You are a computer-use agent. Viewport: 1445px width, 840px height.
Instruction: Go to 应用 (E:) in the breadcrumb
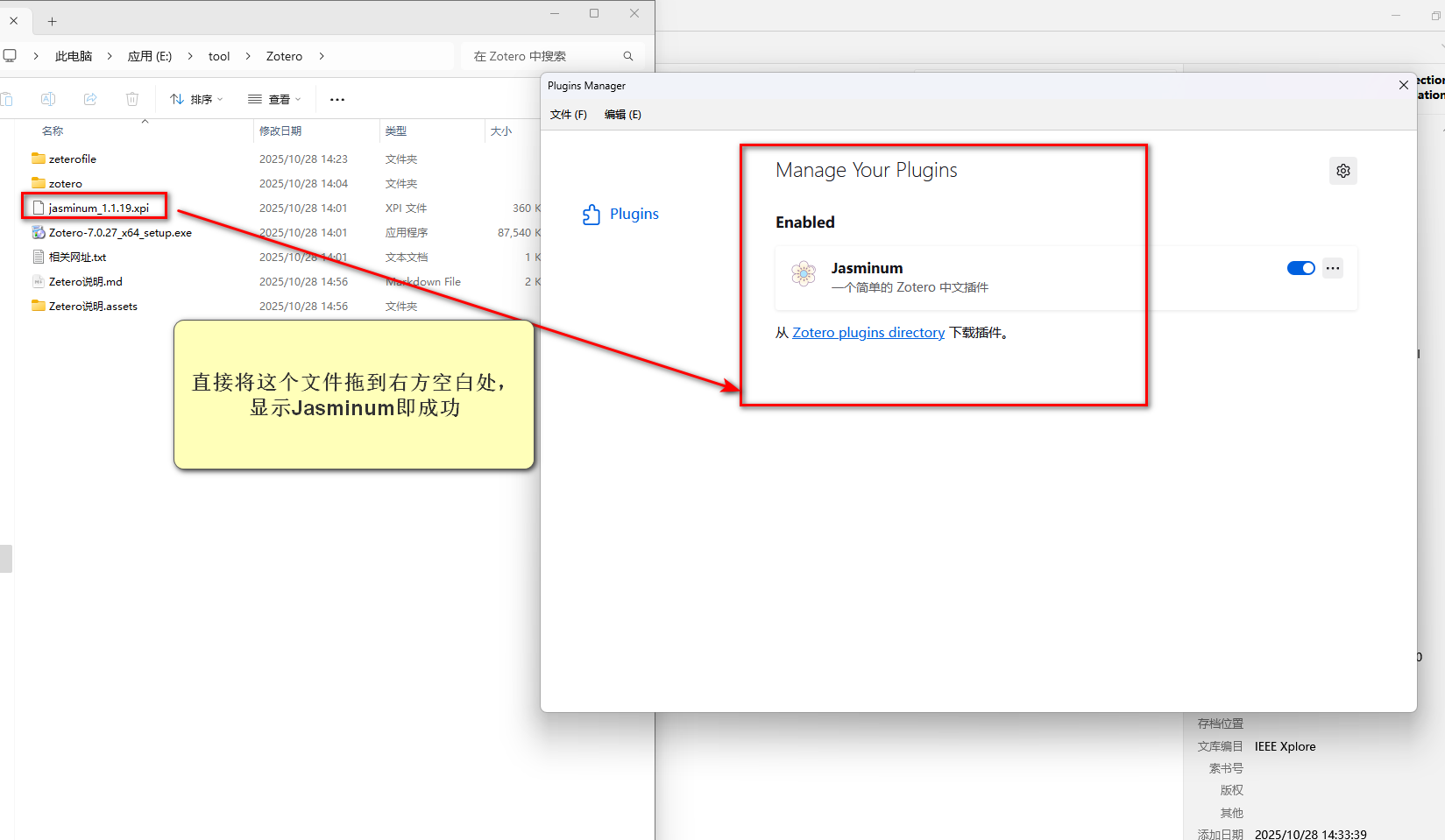pos(150,56)
